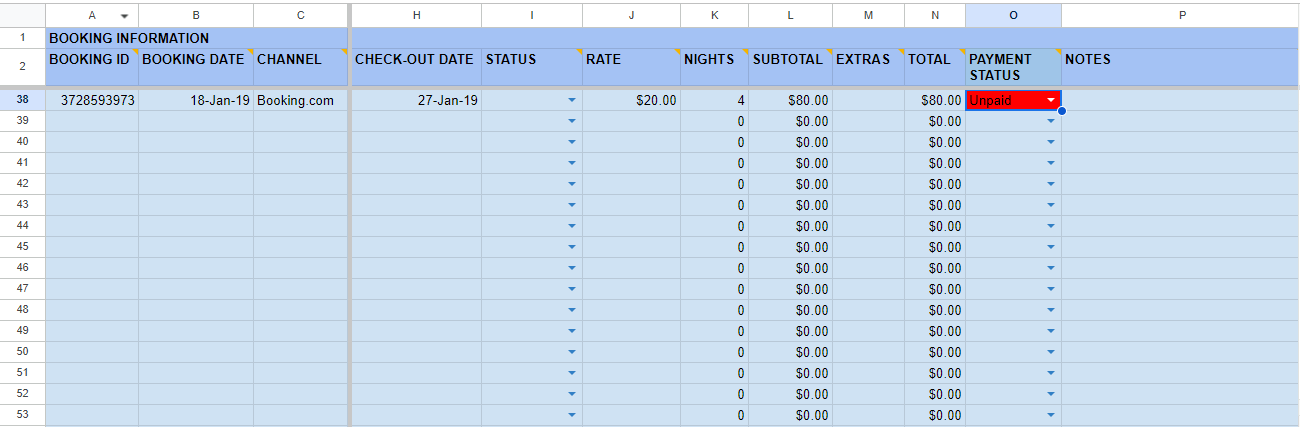Viewport: 1300px width, 427px height.
Task: Open the STATUS dropdown arrow in row 53
Action: tap(571, 415)
